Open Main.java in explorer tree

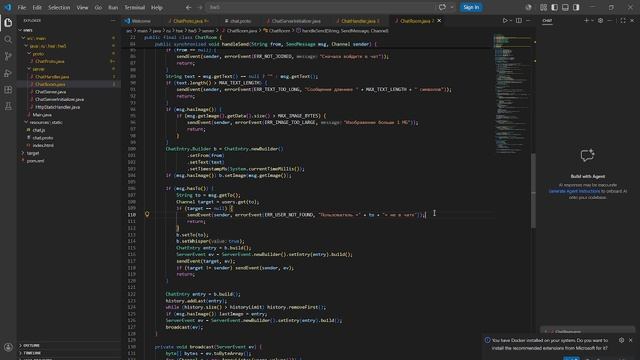(x=42, y=115)
